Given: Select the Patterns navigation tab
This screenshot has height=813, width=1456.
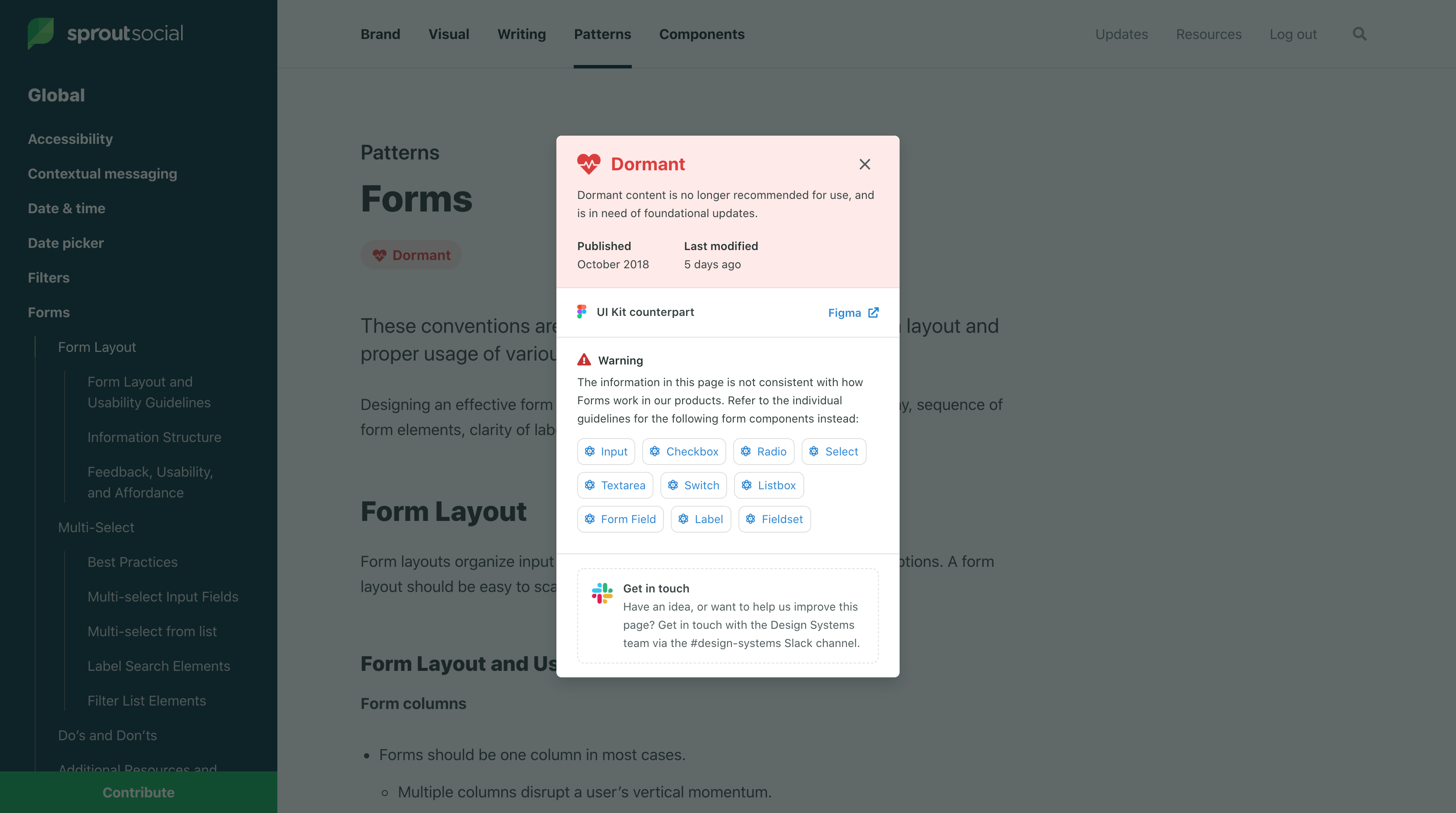Looking at the screenshot, I should point(602,34).
